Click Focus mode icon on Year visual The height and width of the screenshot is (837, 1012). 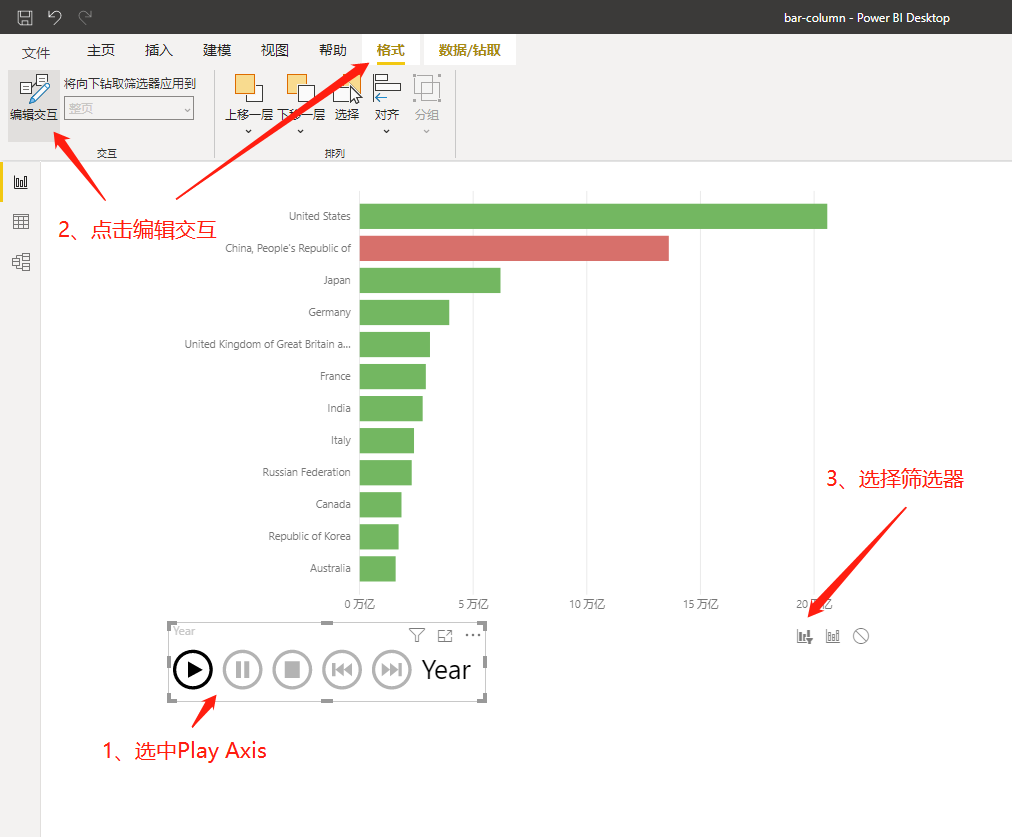[445, 635]
